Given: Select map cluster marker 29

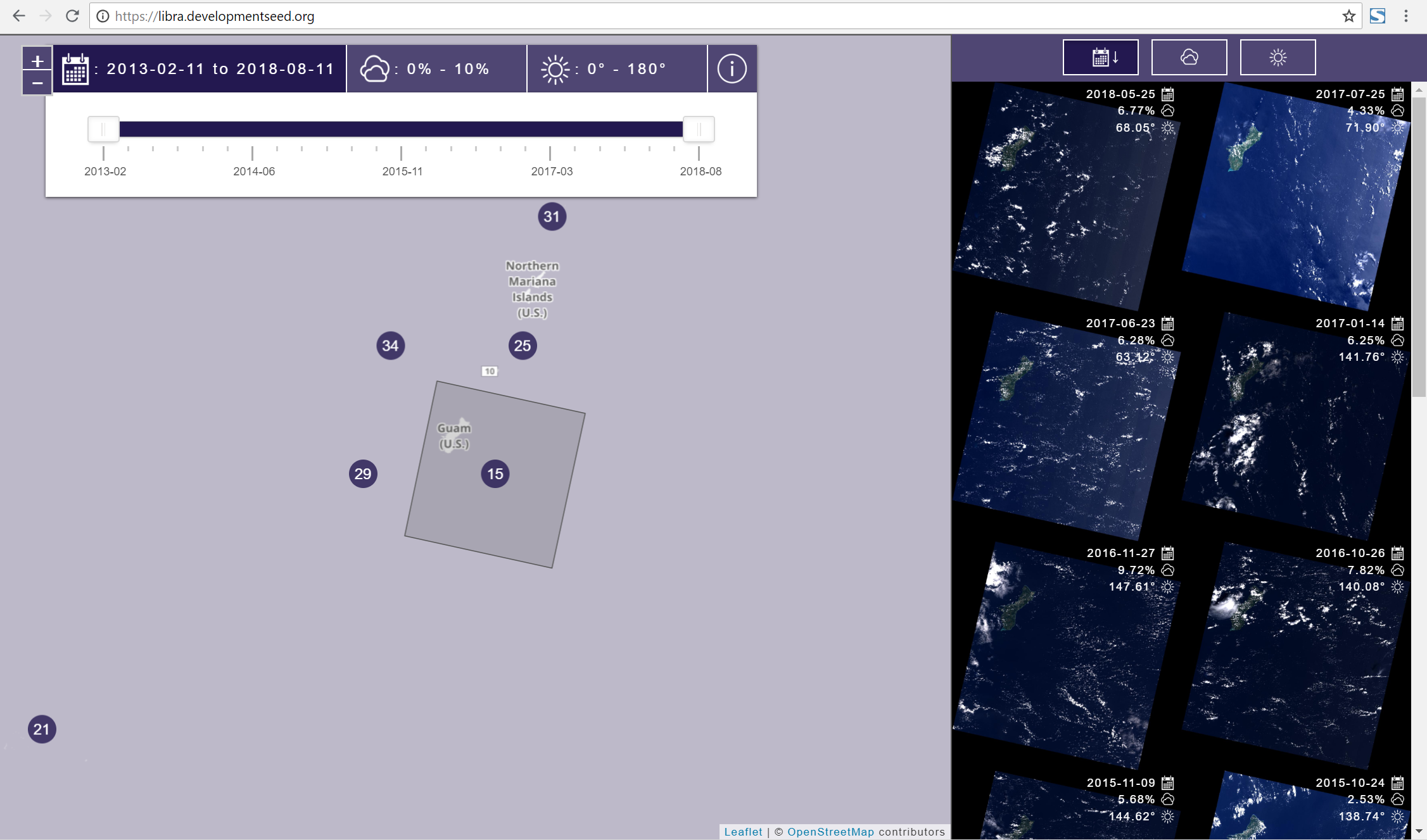Looking at the screenshot, I should pyautogui.click(x=363, y=473).
